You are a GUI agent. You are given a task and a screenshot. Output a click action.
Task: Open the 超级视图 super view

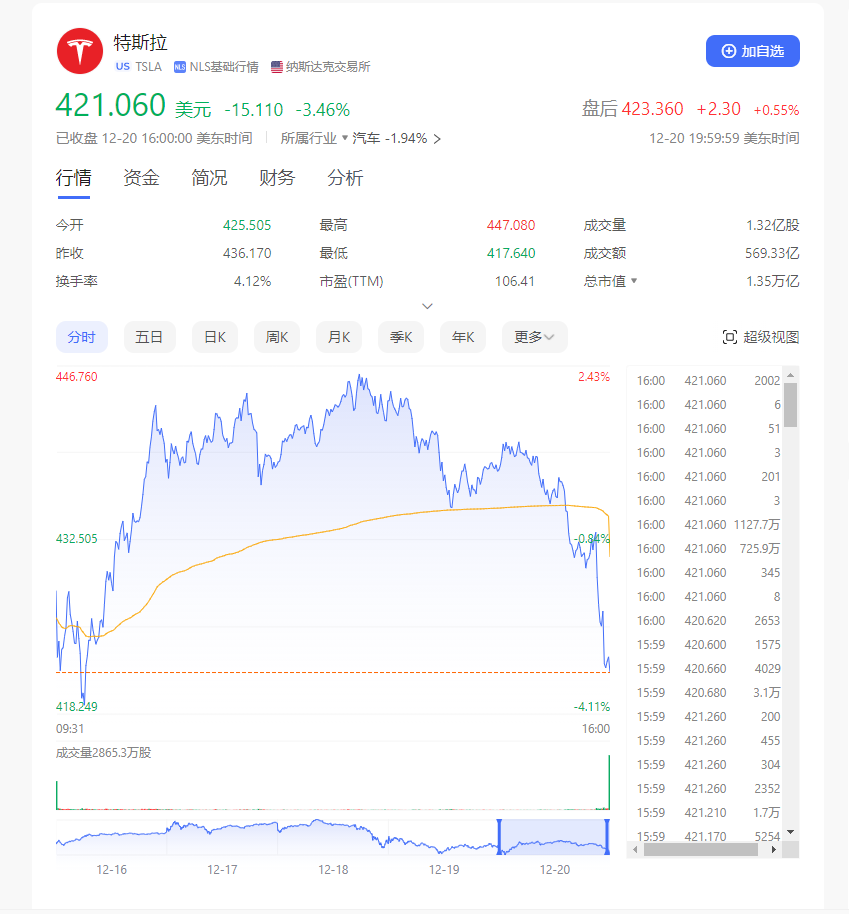(760, 337)
